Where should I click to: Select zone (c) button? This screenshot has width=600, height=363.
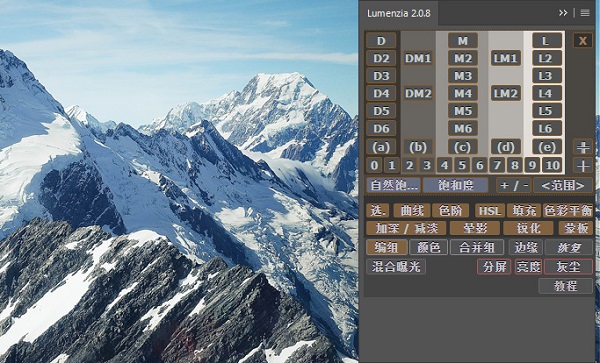tap(463, 147)
